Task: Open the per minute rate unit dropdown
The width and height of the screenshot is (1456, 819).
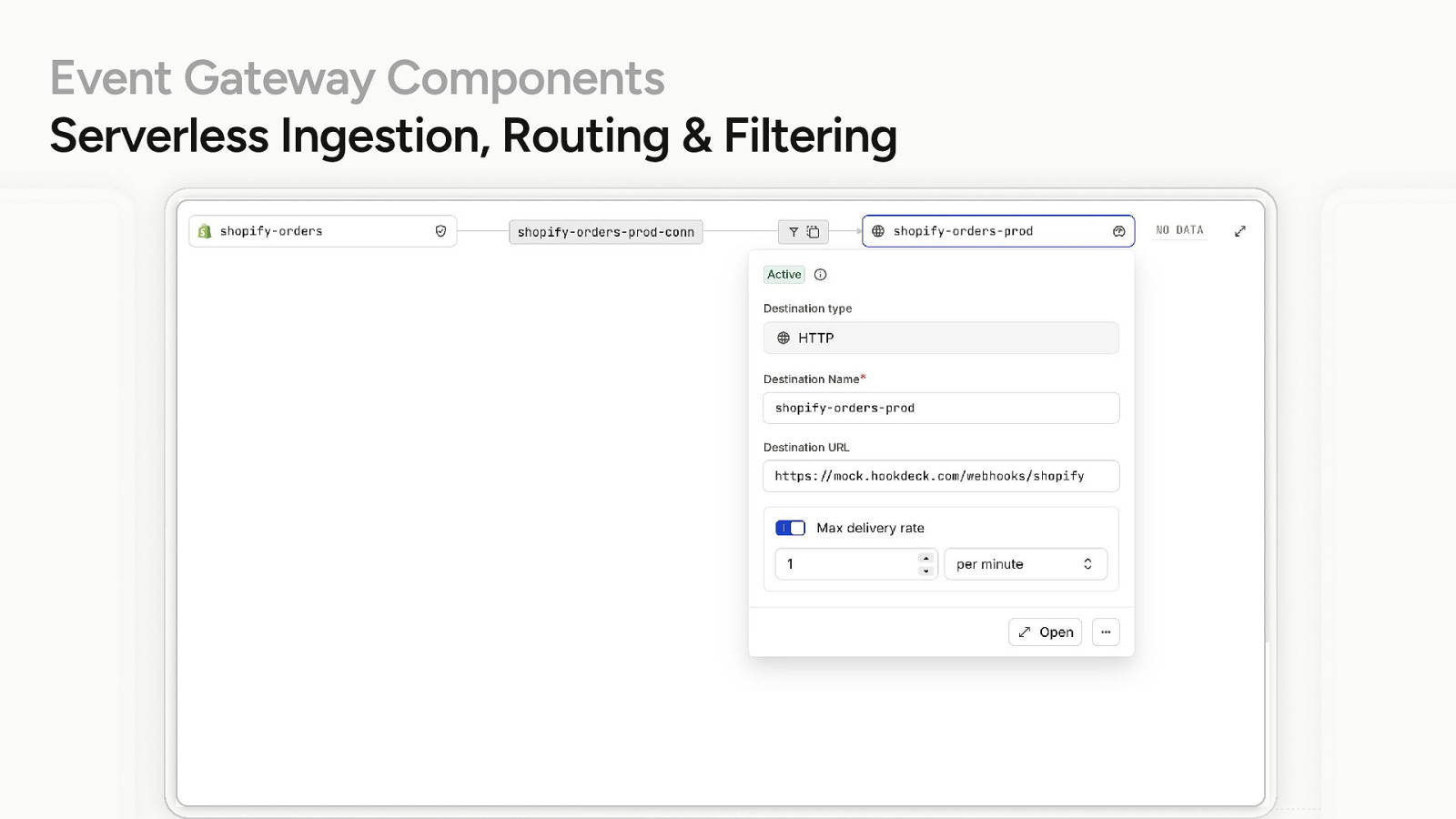Action: point(1025,564)
